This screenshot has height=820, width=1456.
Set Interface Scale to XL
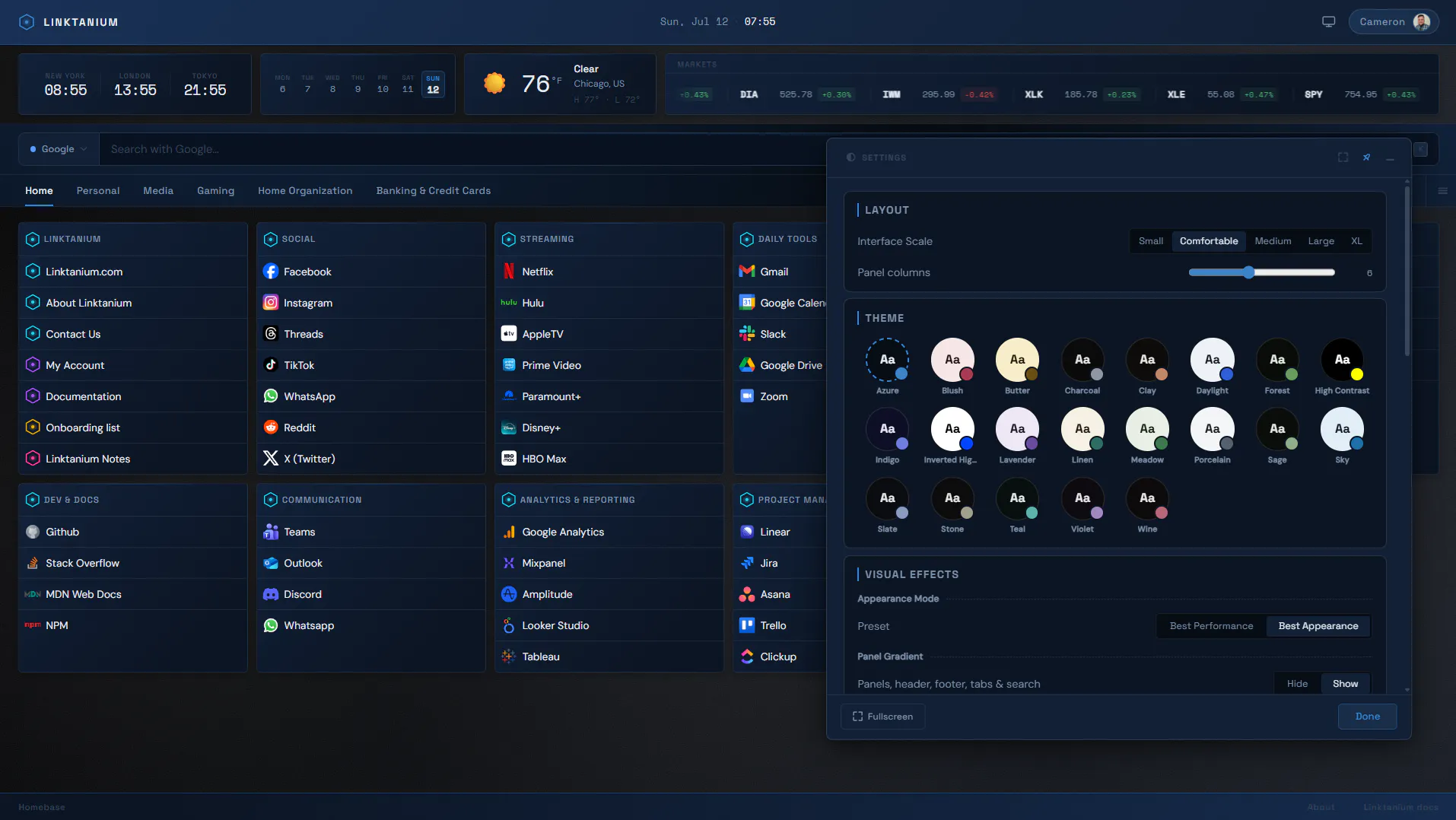pos(1356,241)
